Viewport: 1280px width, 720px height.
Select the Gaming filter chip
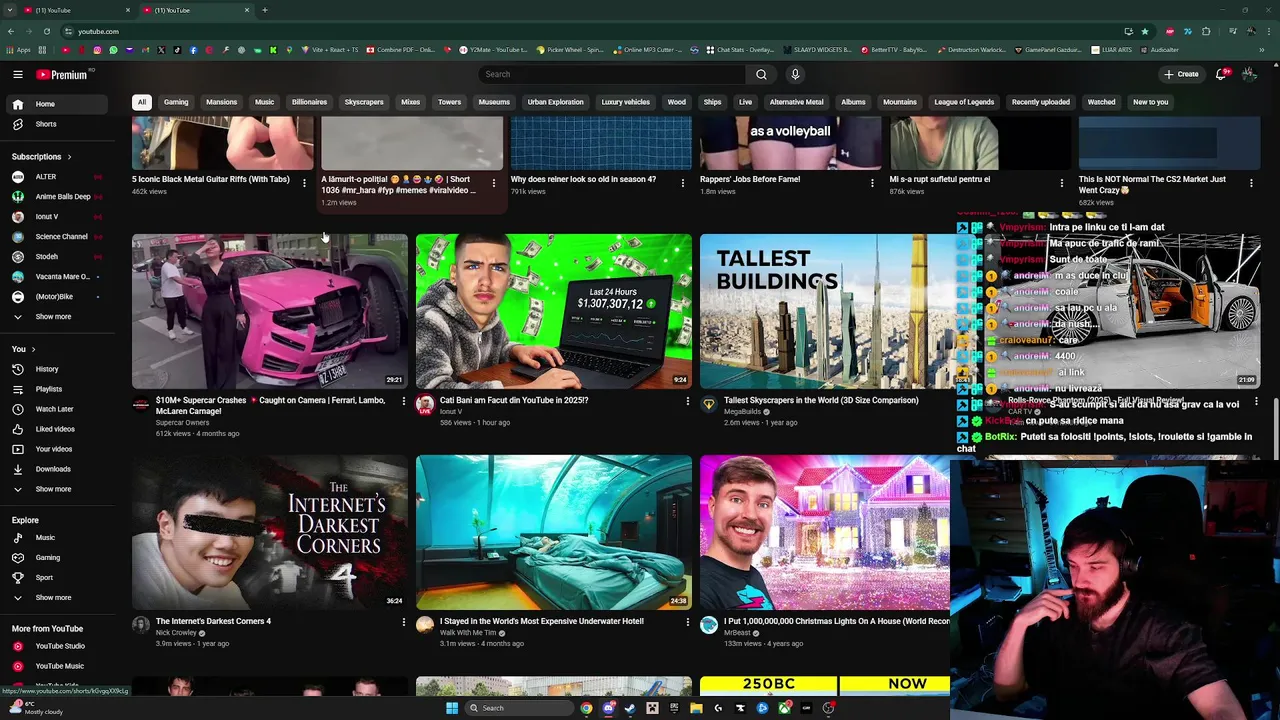(x=176, y=102)
